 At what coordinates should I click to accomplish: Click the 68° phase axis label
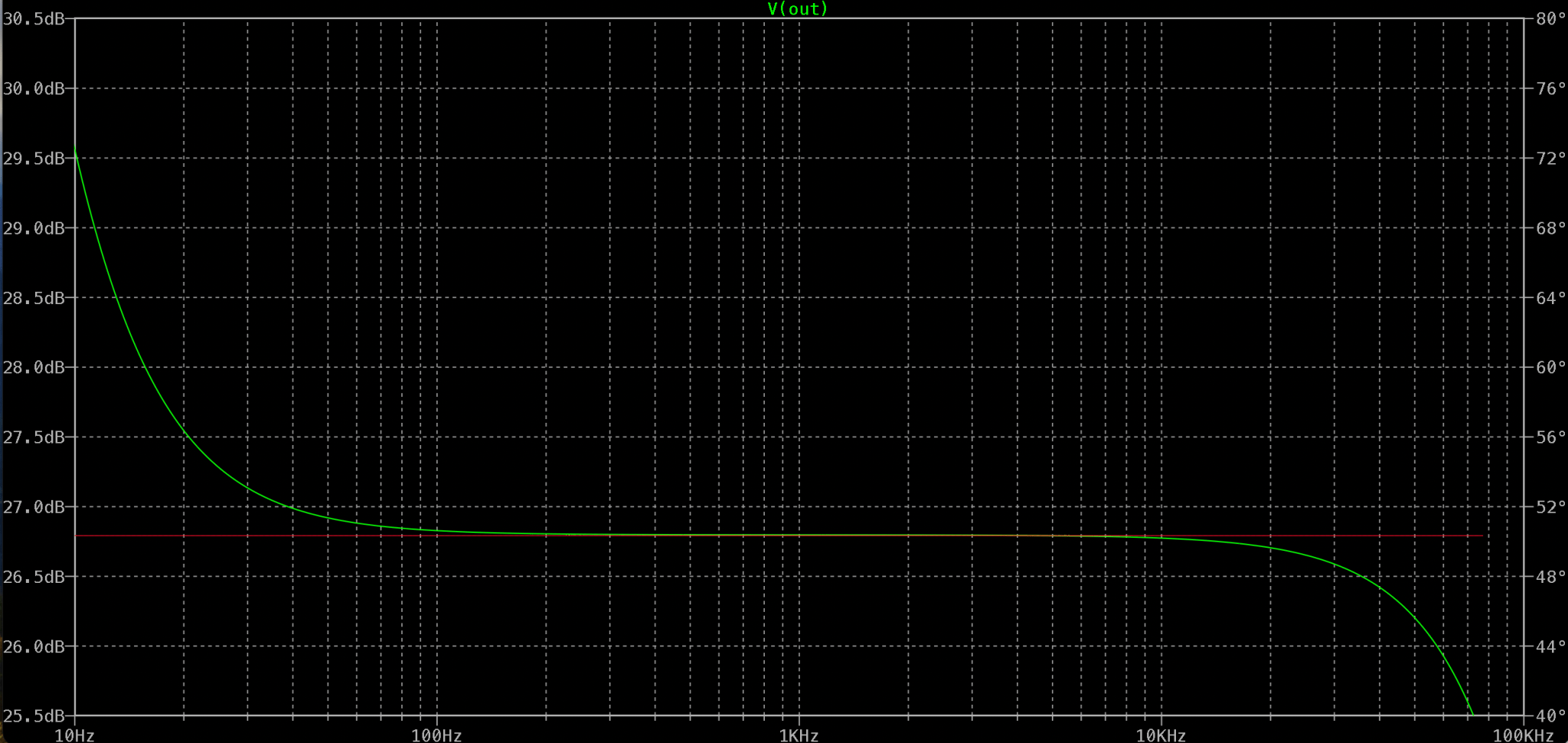1550,228
